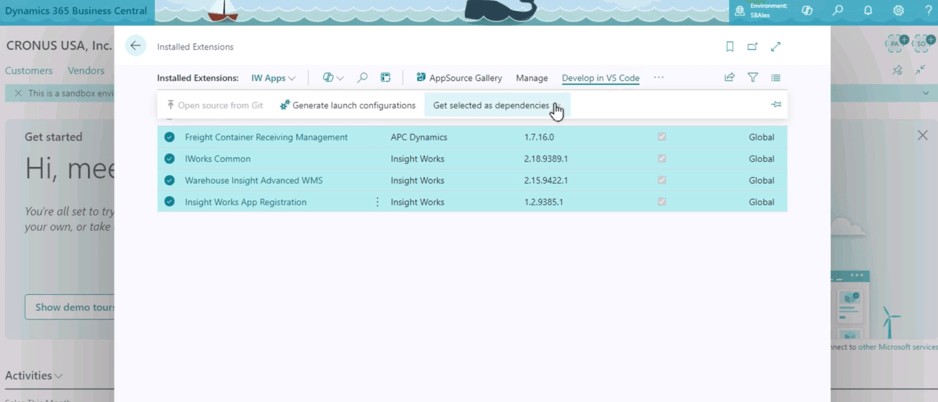
Task: Click the search magnifier in the list toolbar
Action: click(362, 78)
